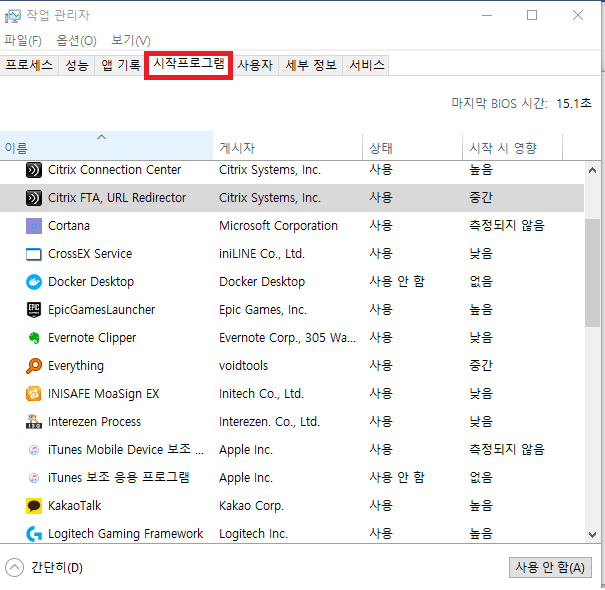The width and height of the screenshot is (605, 590).
Task: Select the KakaoTalk row name
Action: point(74,506)
